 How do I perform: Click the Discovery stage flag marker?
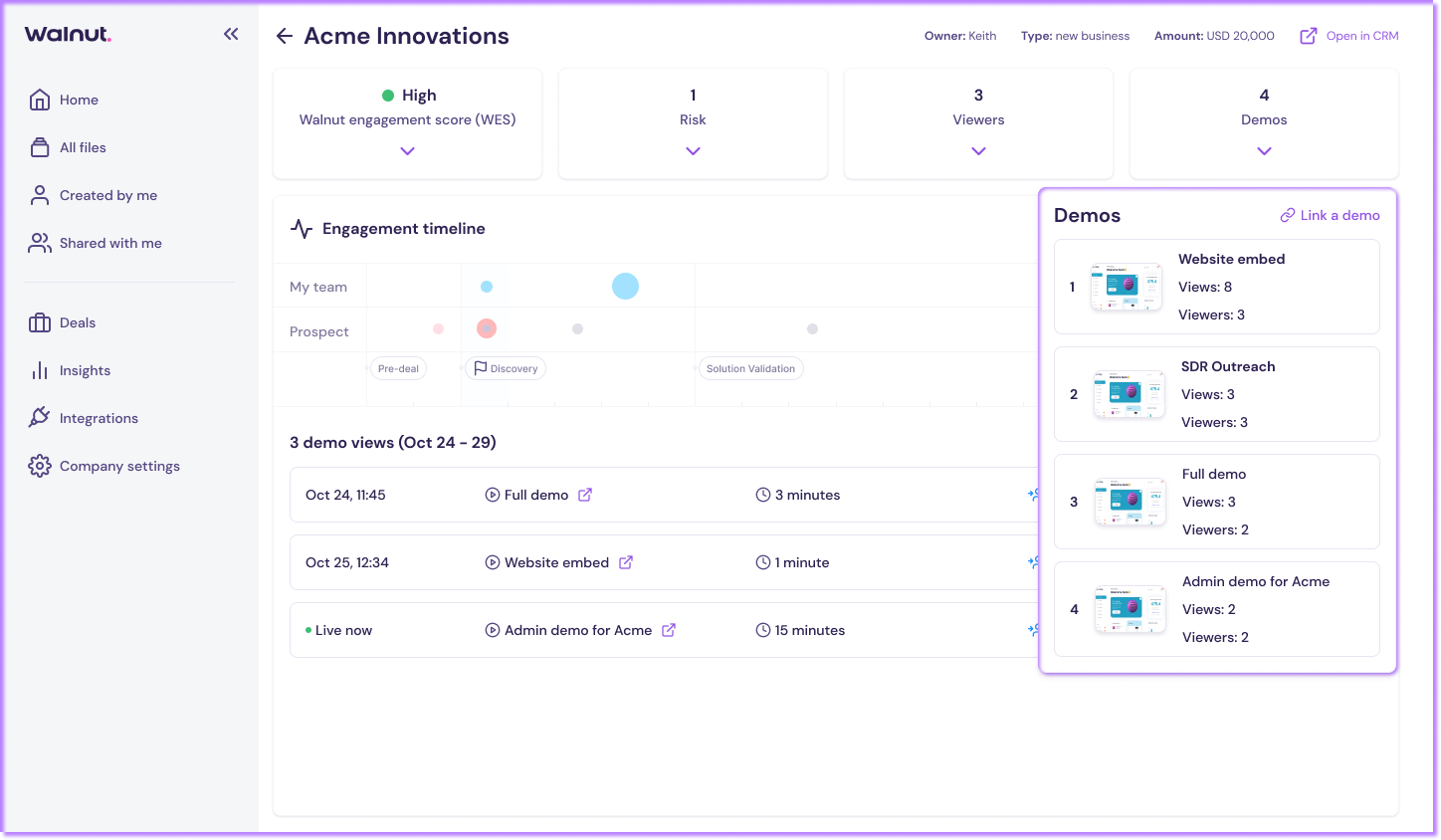tap(506, 368)
